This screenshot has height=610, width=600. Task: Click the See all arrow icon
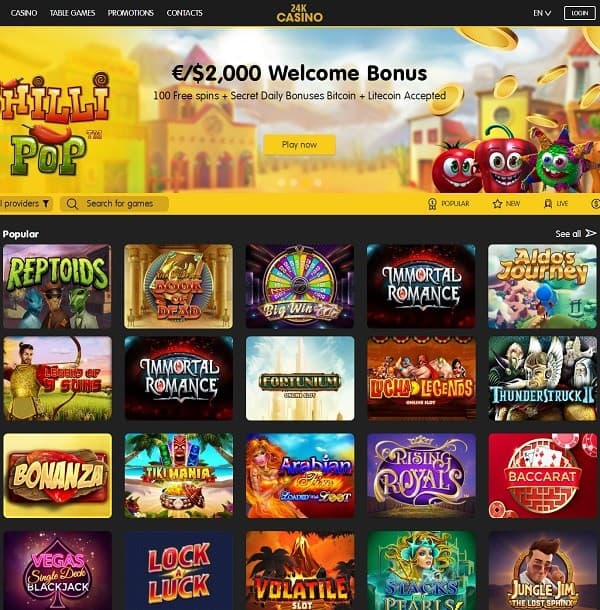[591, 233]
